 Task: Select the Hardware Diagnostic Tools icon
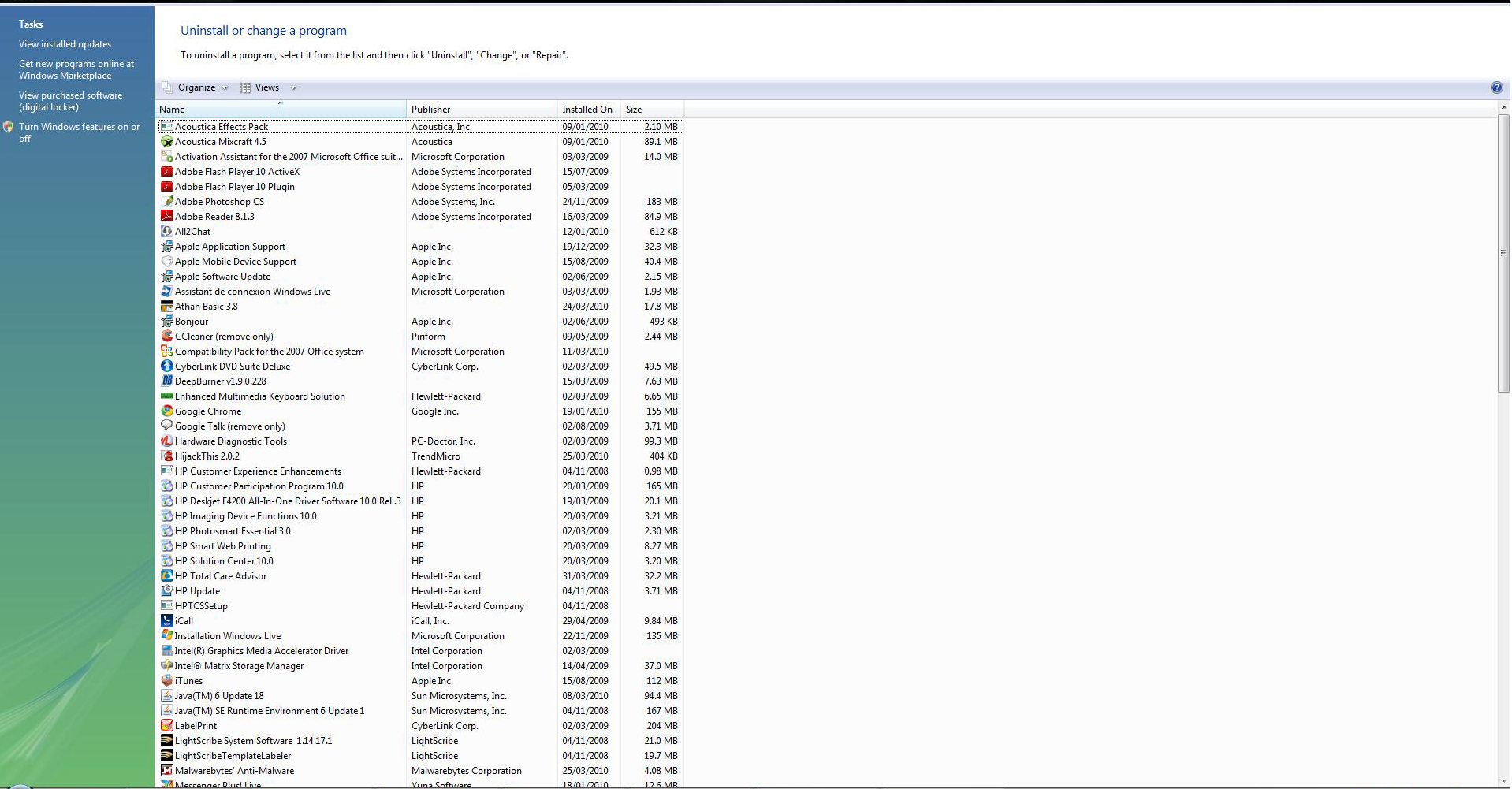(x=166, y=441)
